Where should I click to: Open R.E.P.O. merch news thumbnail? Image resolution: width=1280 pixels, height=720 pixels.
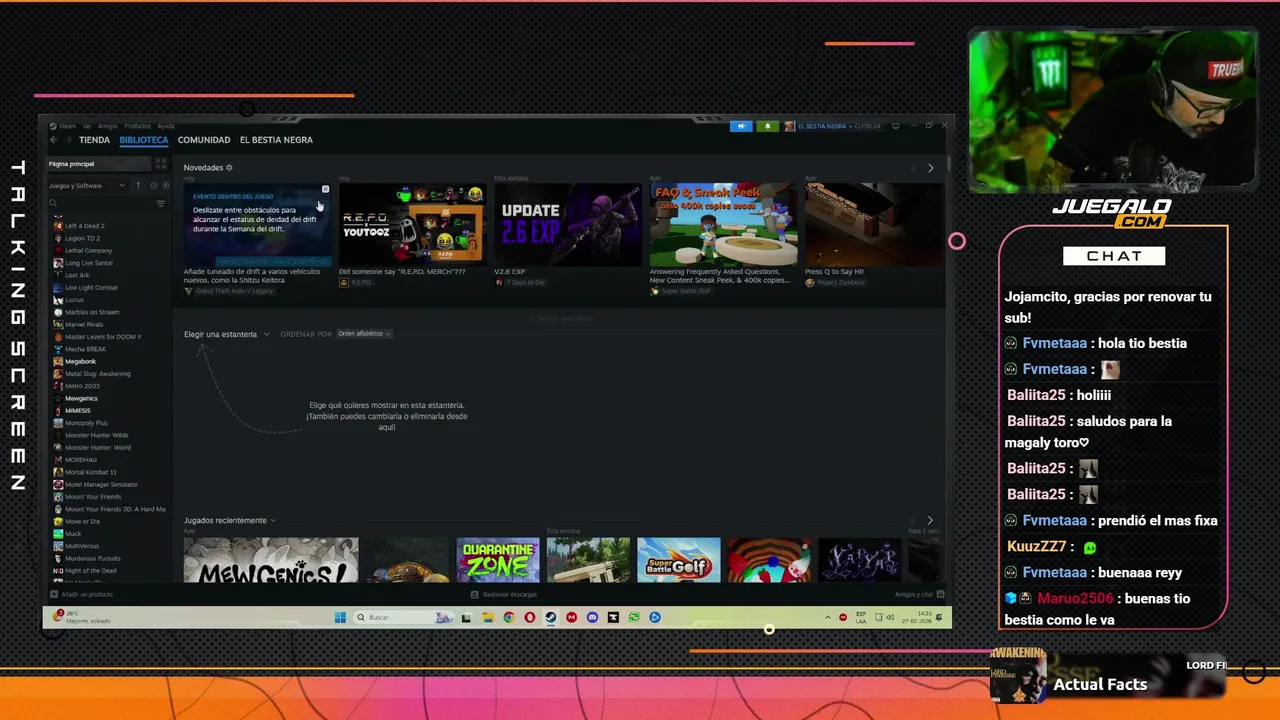(412, 225)
